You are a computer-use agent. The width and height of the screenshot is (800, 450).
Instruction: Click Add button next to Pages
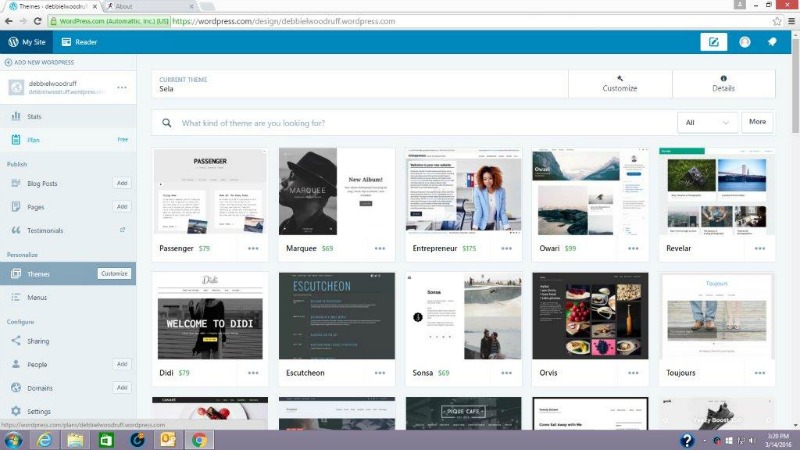pos(122,207)
